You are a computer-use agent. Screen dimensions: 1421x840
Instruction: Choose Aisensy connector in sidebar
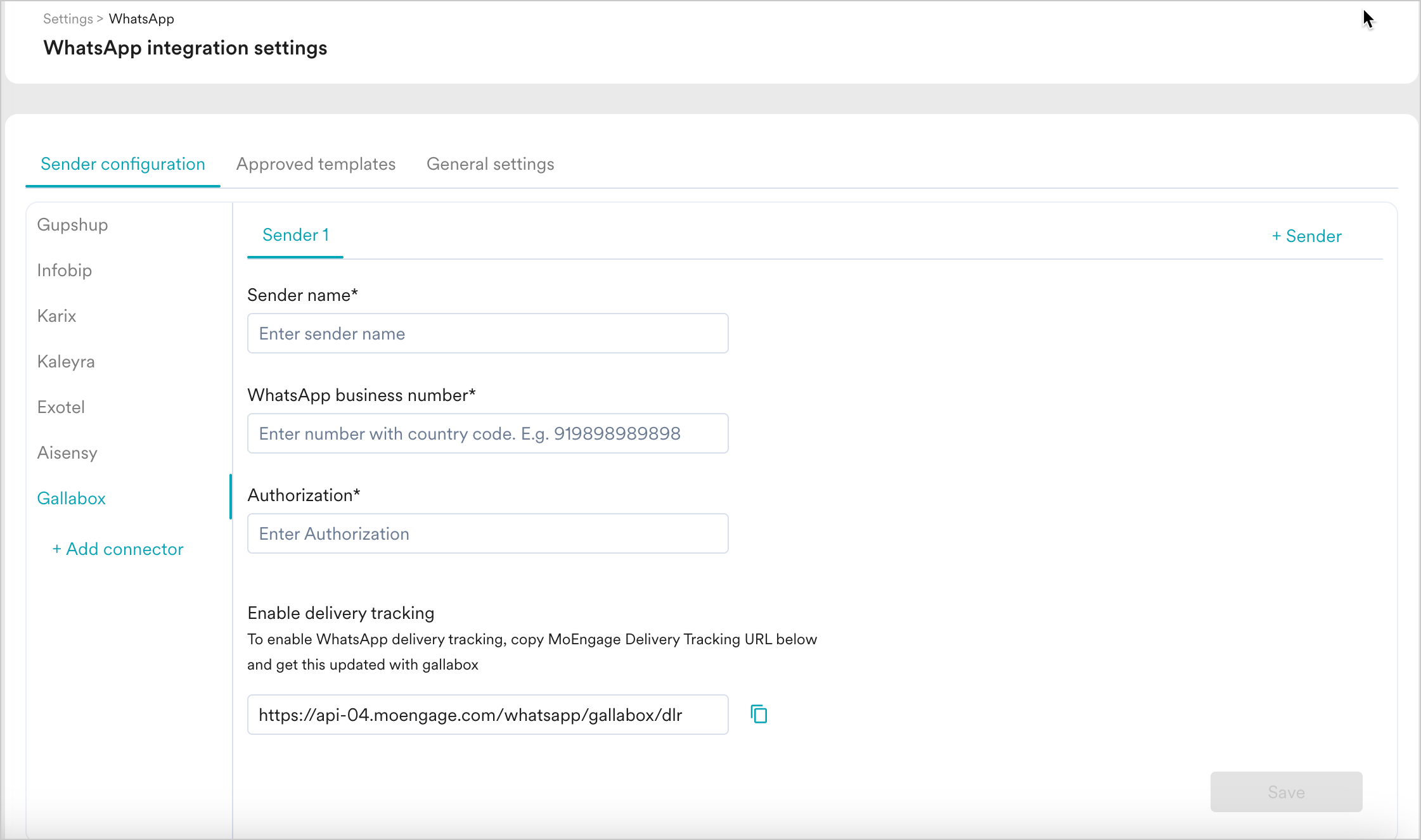coord(67,453)
